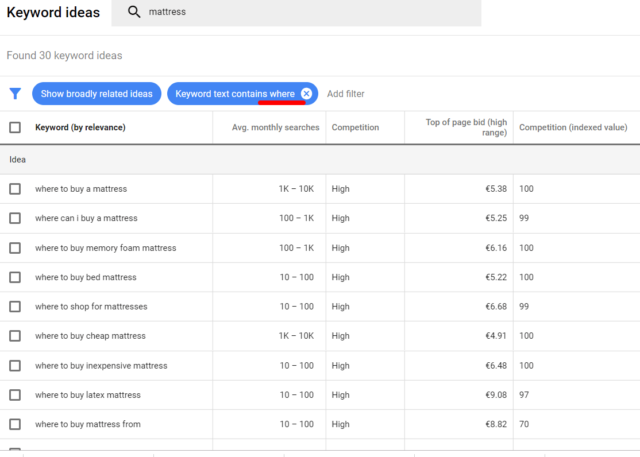Sort by 'Competition (indexed value)' header

pos(573,127)
